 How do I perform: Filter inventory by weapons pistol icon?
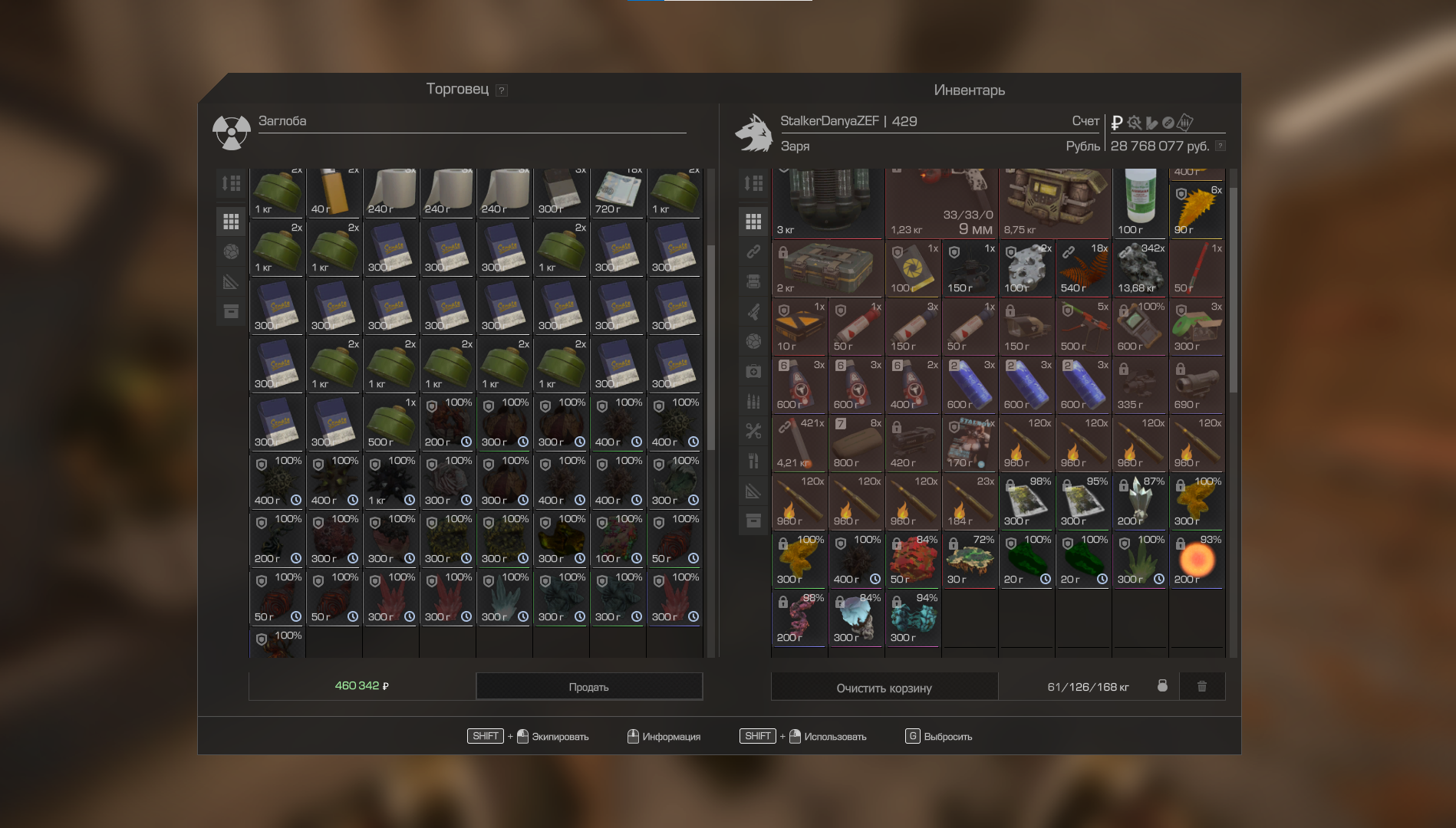point(754,311)
